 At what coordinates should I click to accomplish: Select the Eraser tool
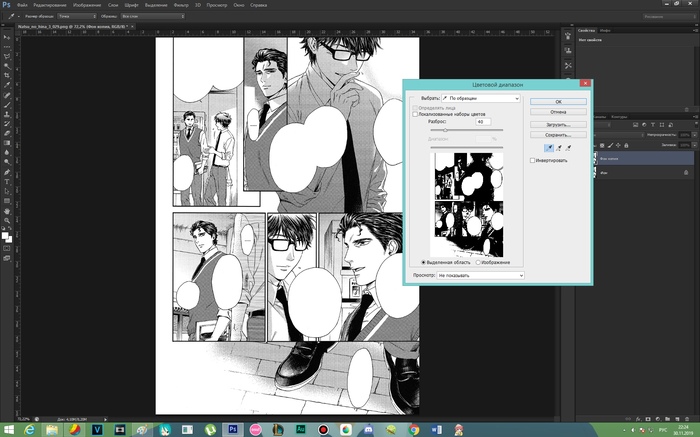[x=7, y=133]
